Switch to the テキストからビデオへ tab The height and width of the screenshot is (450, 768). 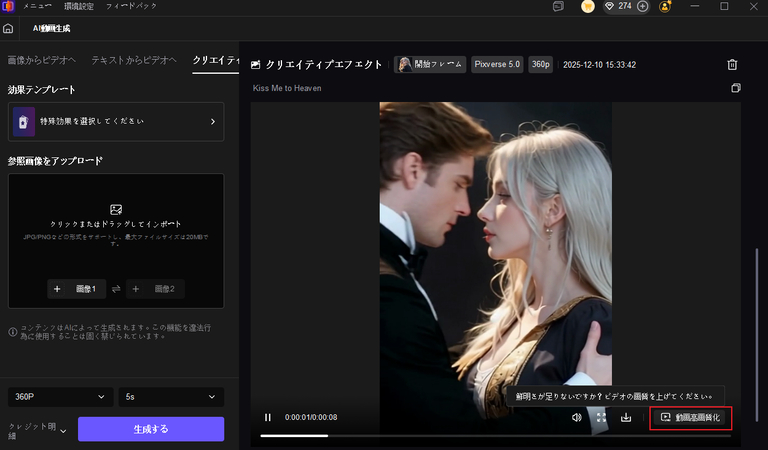[133, 61]
